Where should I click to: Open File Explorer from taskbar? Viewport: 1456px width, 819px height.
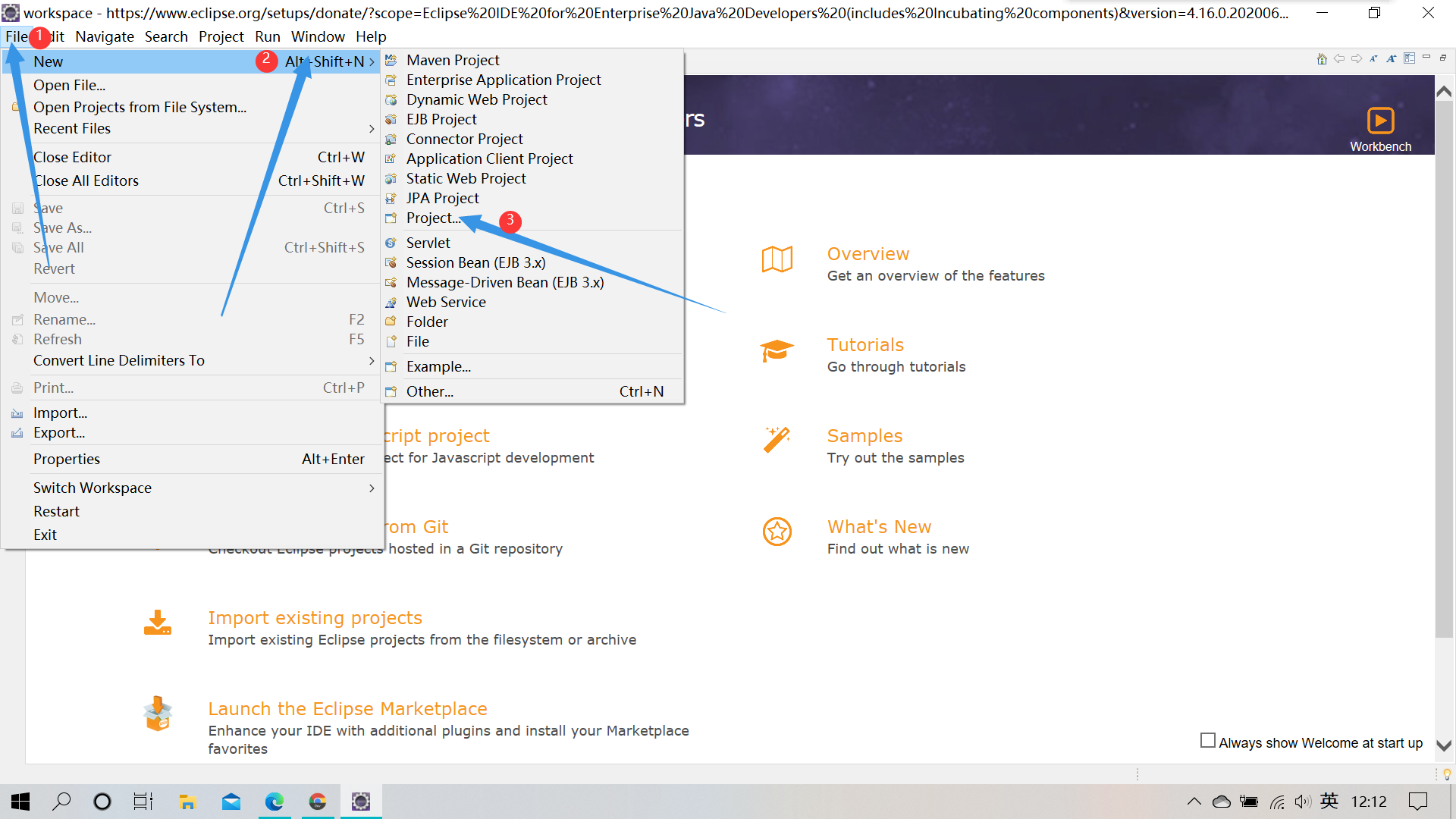(187, 802)
